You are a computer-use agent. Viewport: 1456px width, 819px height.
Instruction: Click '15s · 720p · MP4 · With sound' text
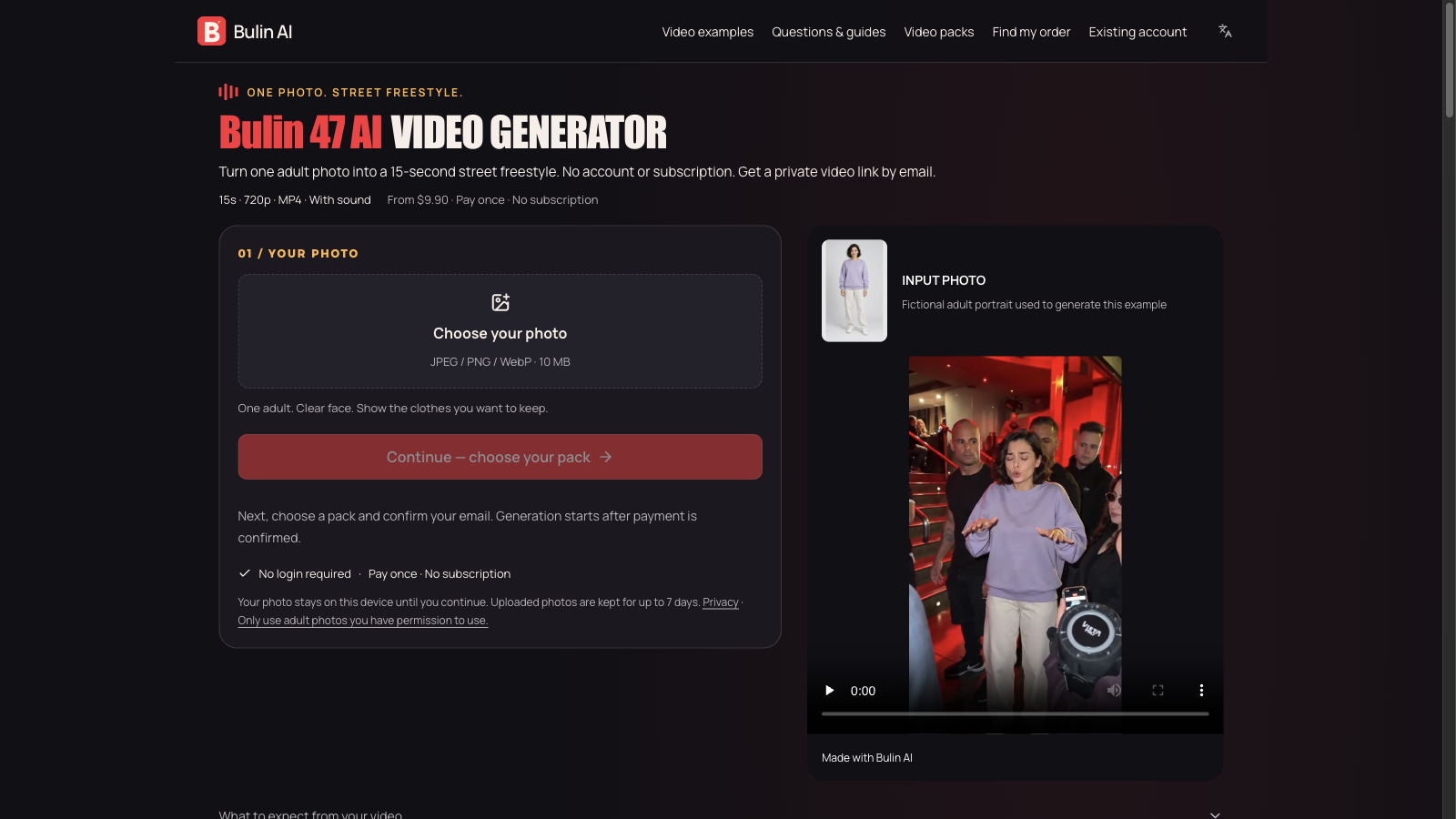click(x=295, y=200)
